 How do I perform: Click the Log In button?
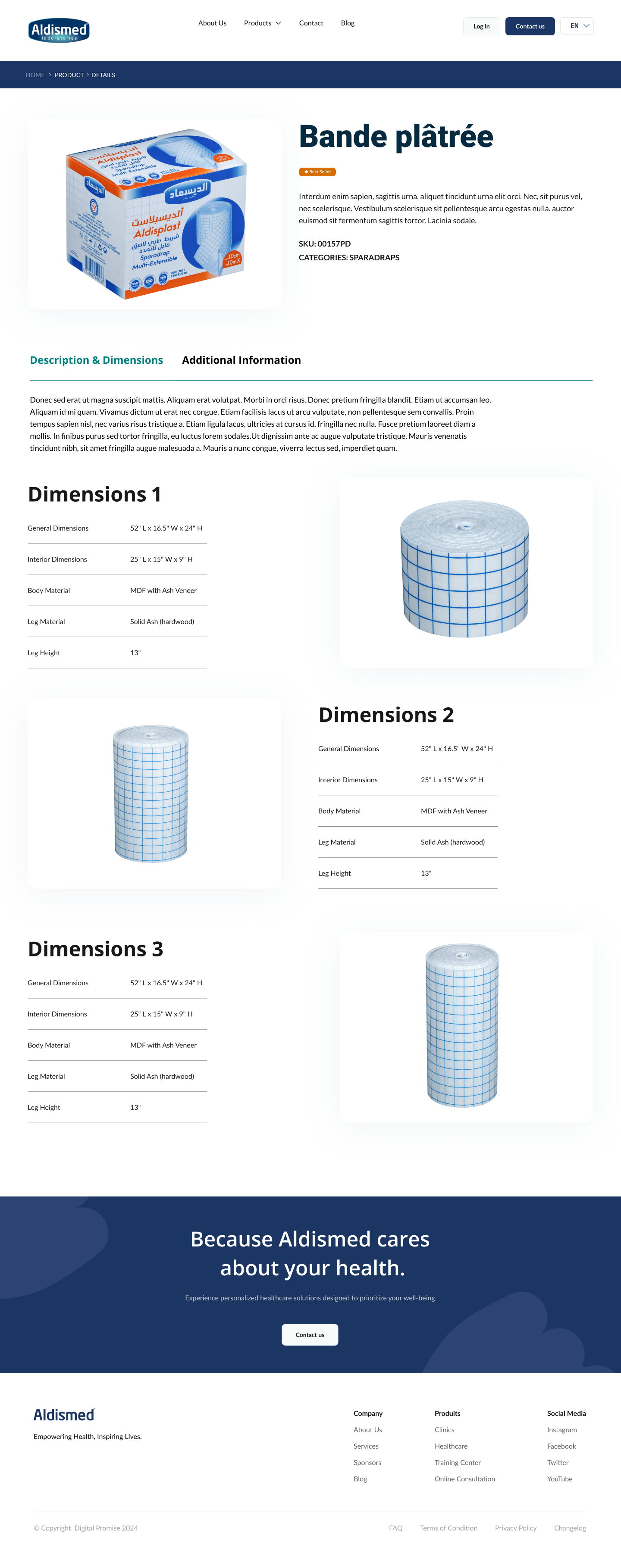pos(482,26)
